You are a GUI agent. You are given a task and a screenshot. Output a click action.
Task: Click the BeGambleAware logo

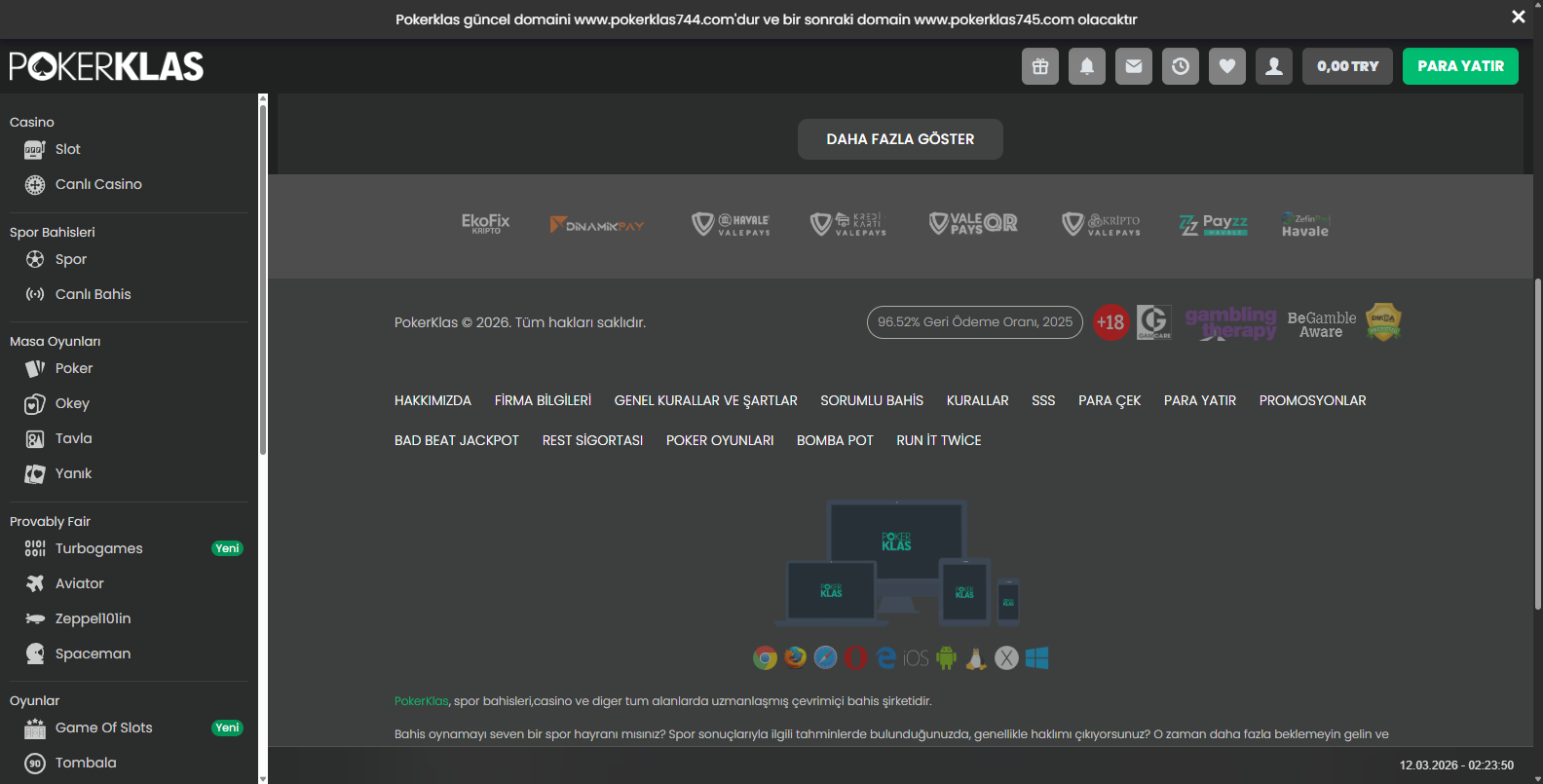tap(1322, 324)
